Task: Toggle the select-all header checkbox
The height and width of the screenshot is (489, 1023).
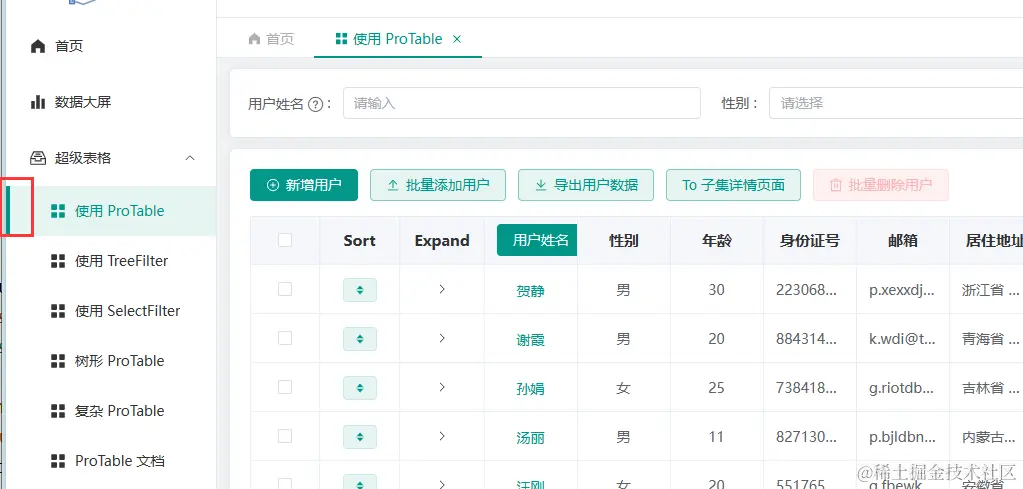Action: 285,240
